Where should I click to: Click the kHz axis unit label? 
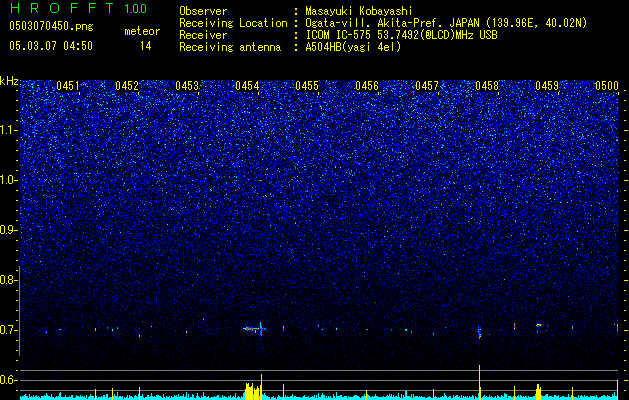point(9,81)
